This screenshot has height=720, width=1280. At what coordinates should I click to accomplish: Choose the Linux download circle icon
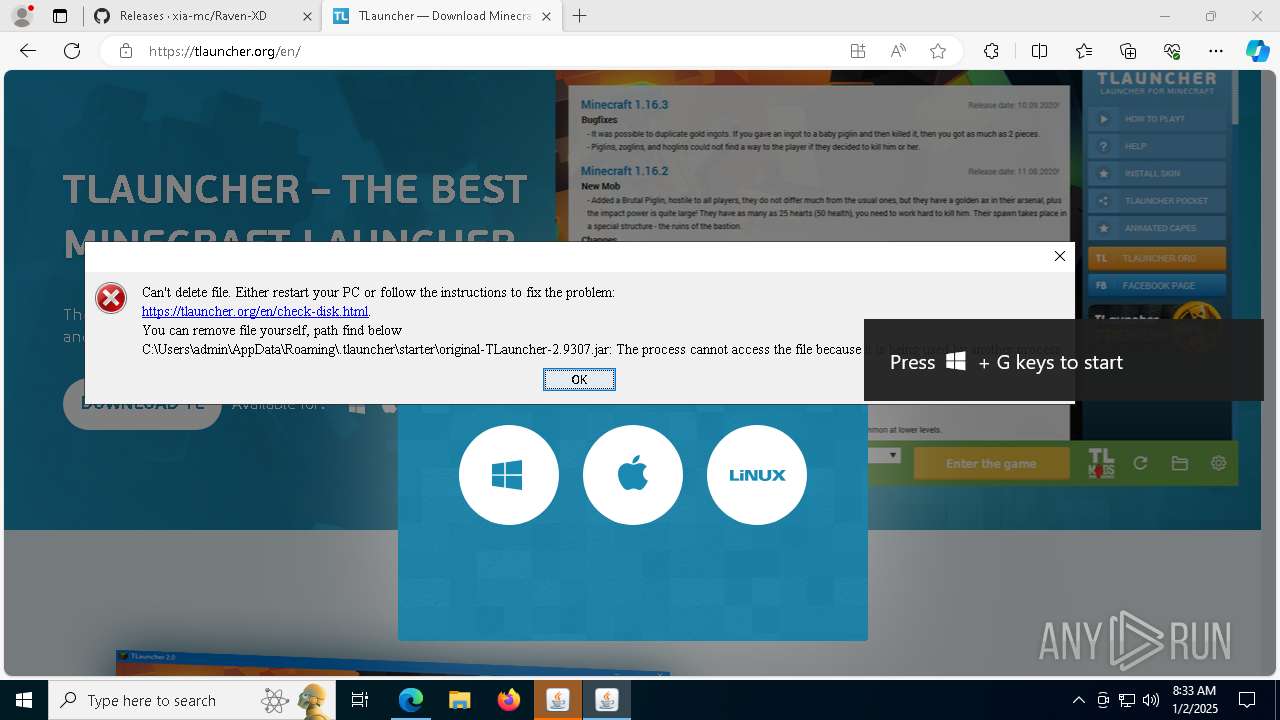[x=756, y=475]
